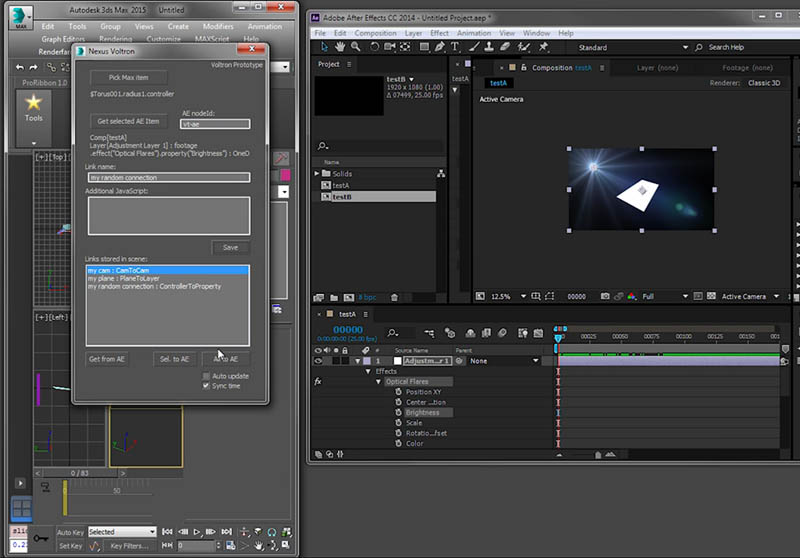This screenshot has height=558, width=800.
Task: Click the All to AE button
Action: [x=226, y=359]
